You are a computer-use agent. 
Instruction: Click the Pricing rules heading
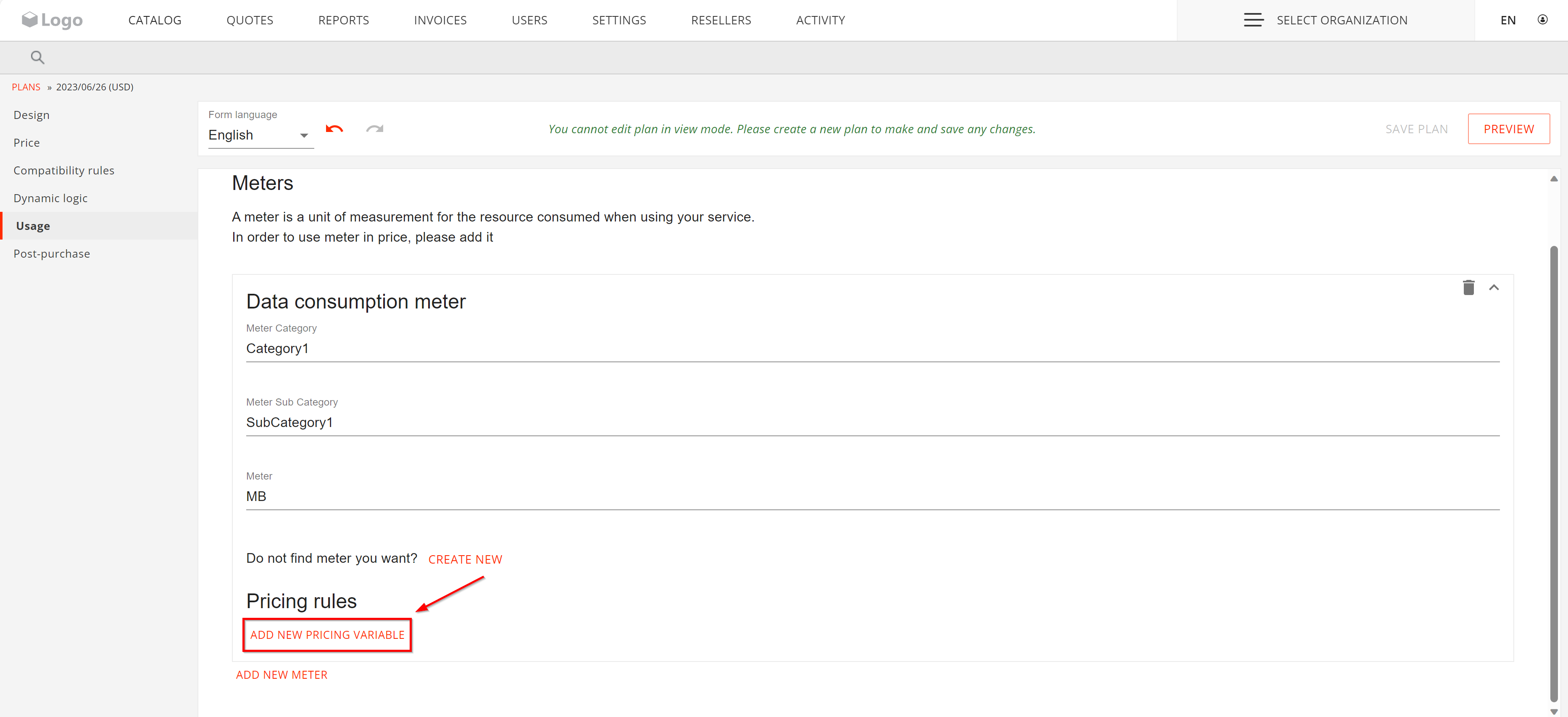[x=301, y=601]
